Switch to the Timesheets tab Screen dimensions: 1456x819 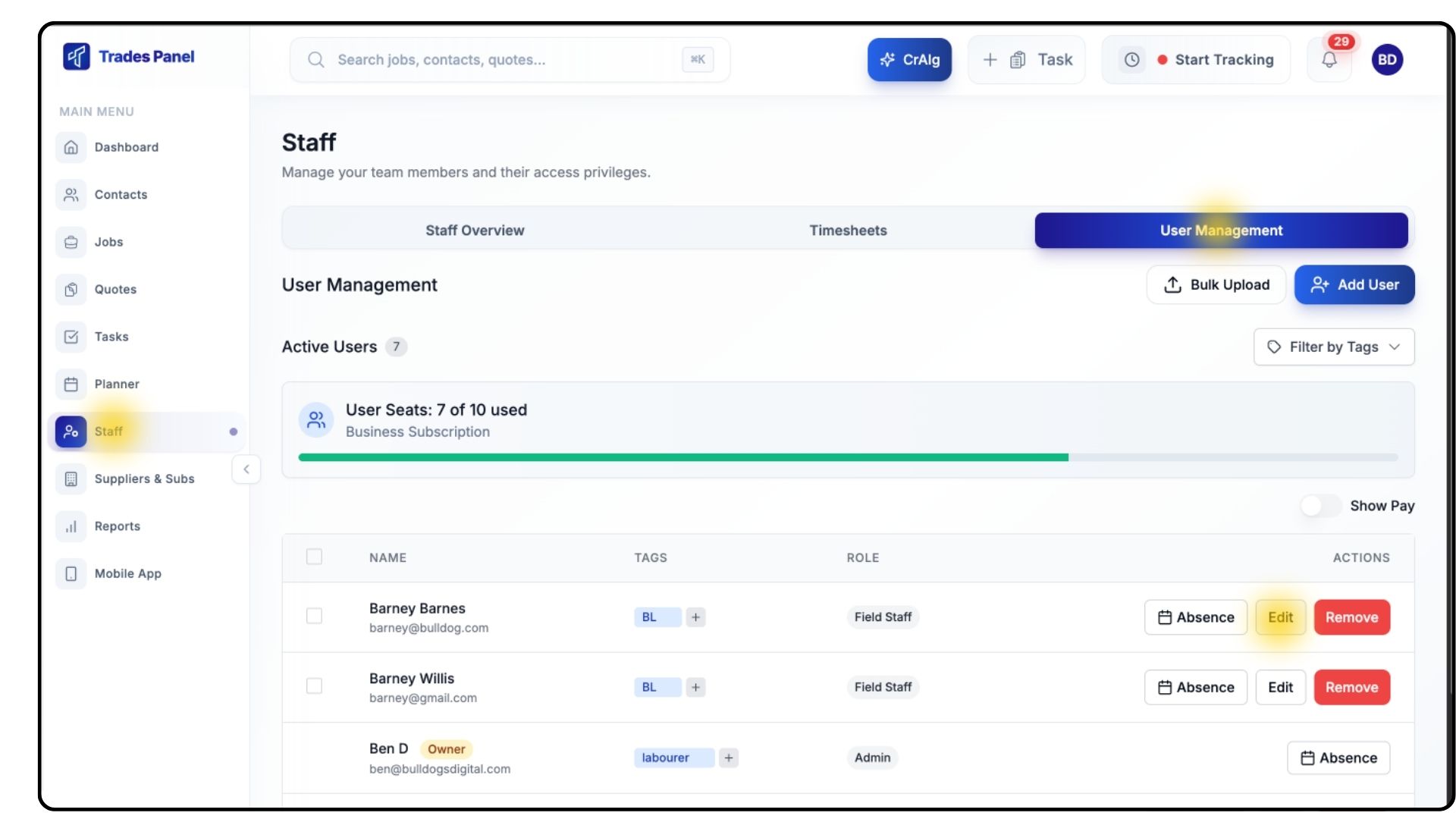[848, 231]
